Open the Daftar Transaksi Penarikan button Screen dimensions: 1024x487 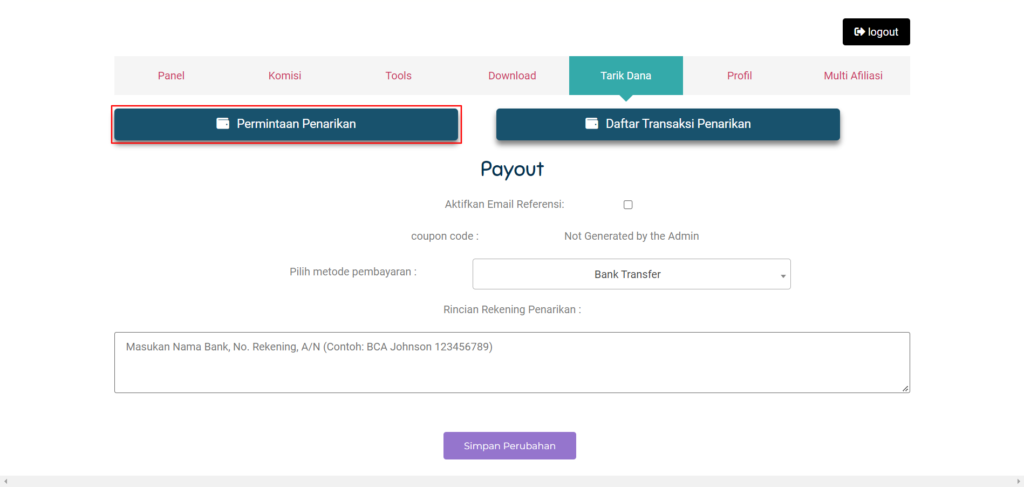pyautogui.click(x=667, y=124)
